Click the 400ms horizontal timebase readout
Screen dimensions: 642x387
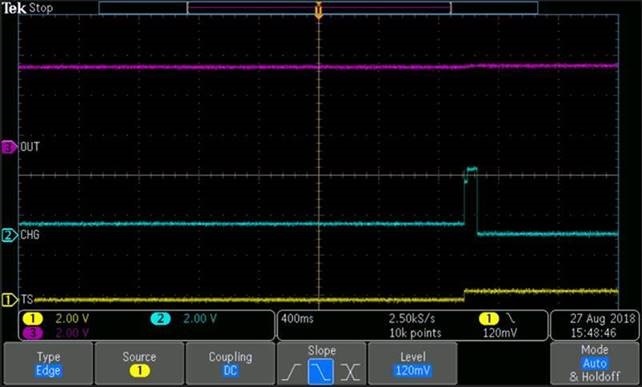pos(297,319)
